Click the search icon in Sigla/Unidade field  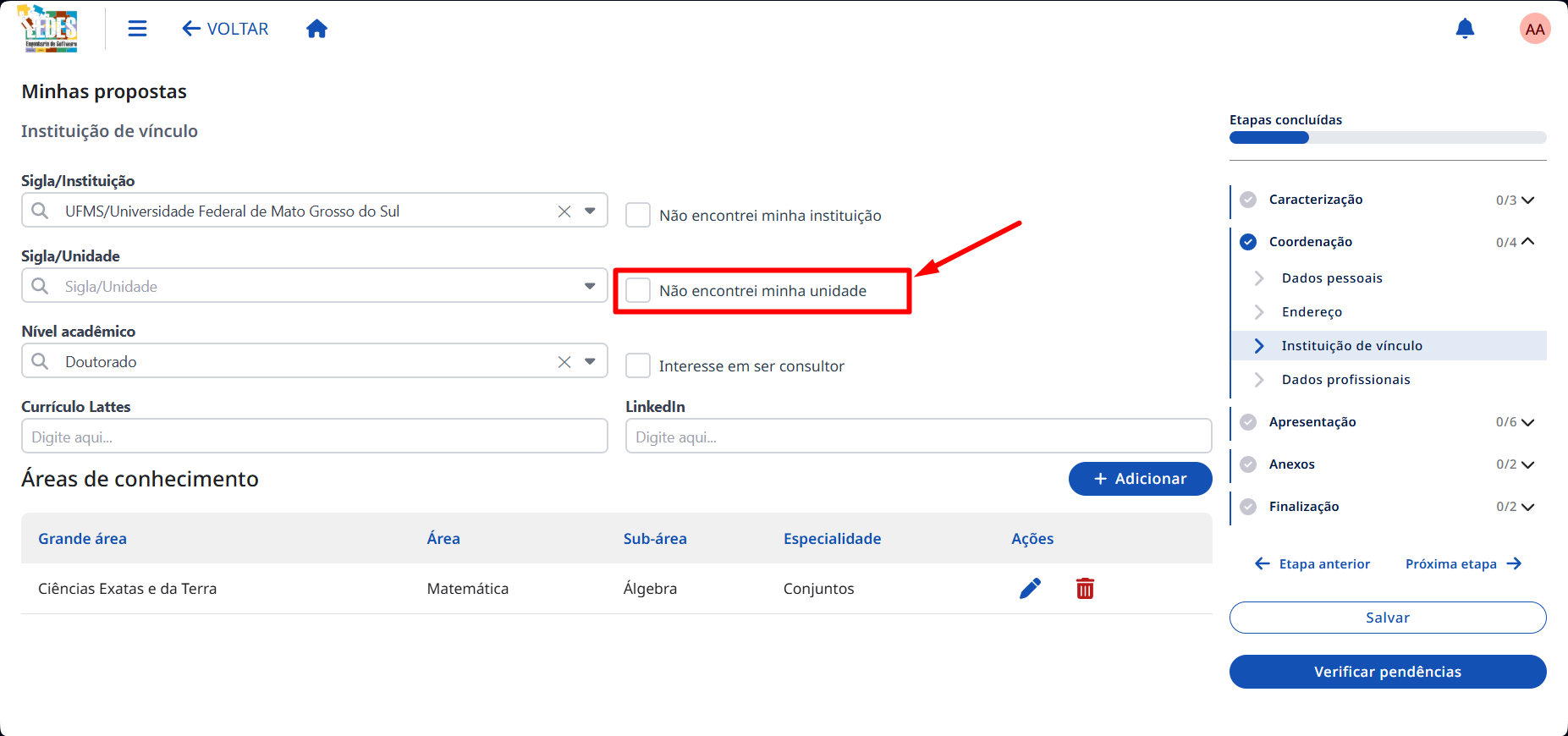[40, 286]
